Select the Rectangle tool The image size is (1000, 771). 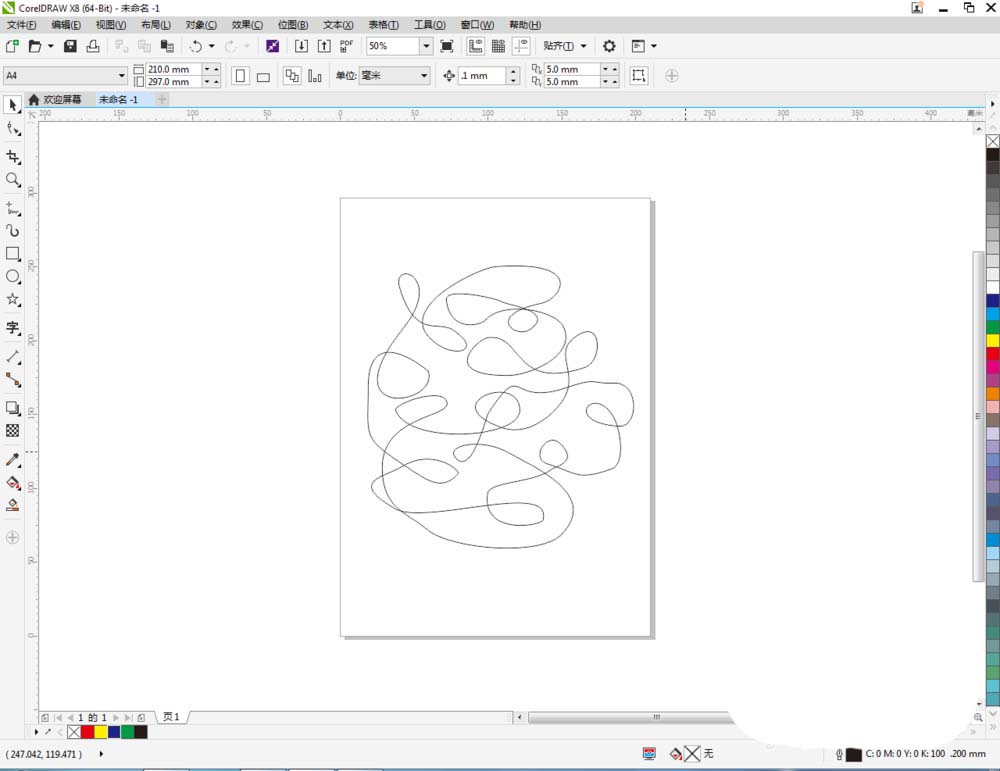12,254
